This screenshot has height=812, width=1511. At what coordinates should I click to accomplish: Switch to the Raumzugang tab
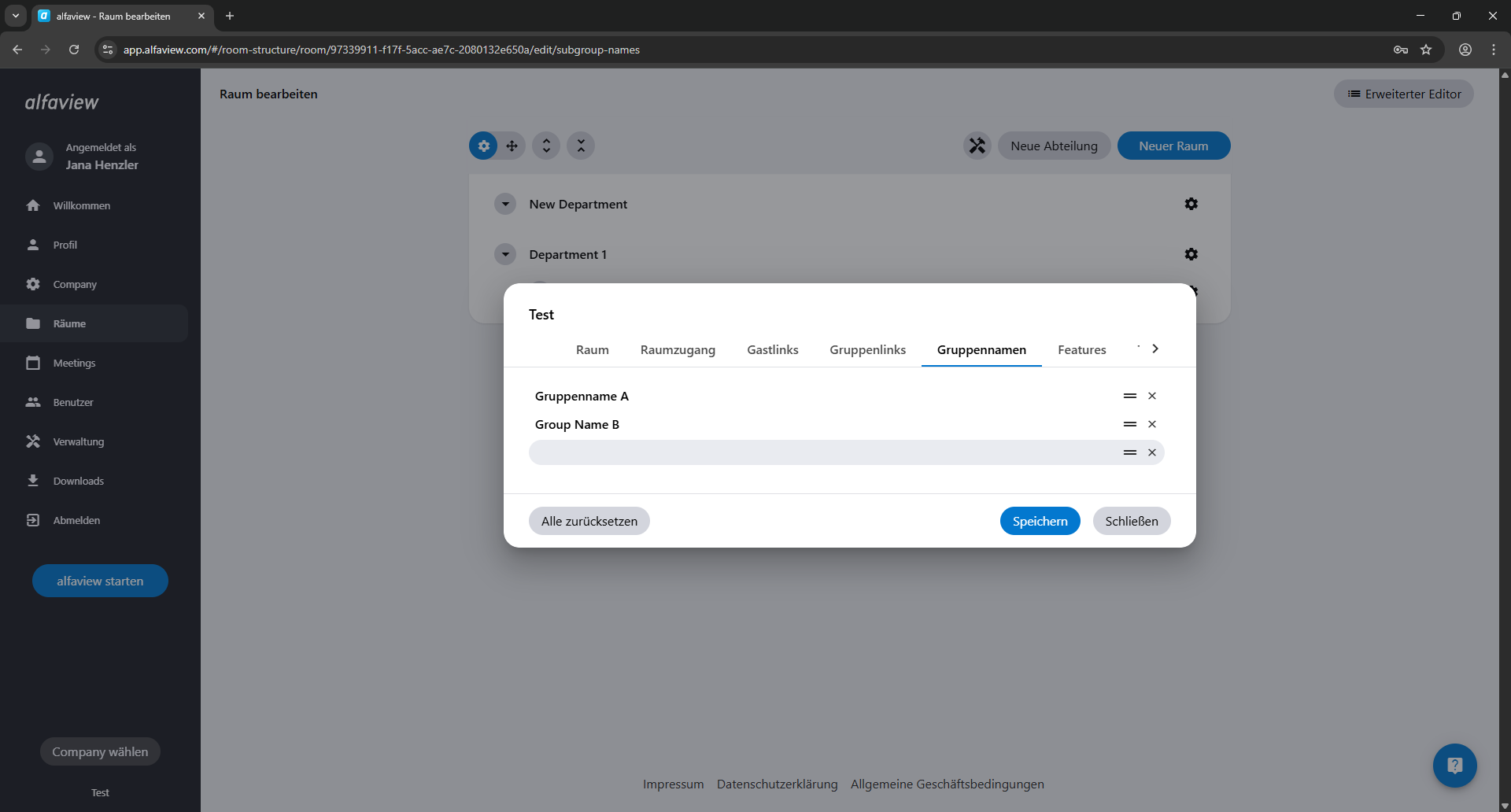point(678,349)
